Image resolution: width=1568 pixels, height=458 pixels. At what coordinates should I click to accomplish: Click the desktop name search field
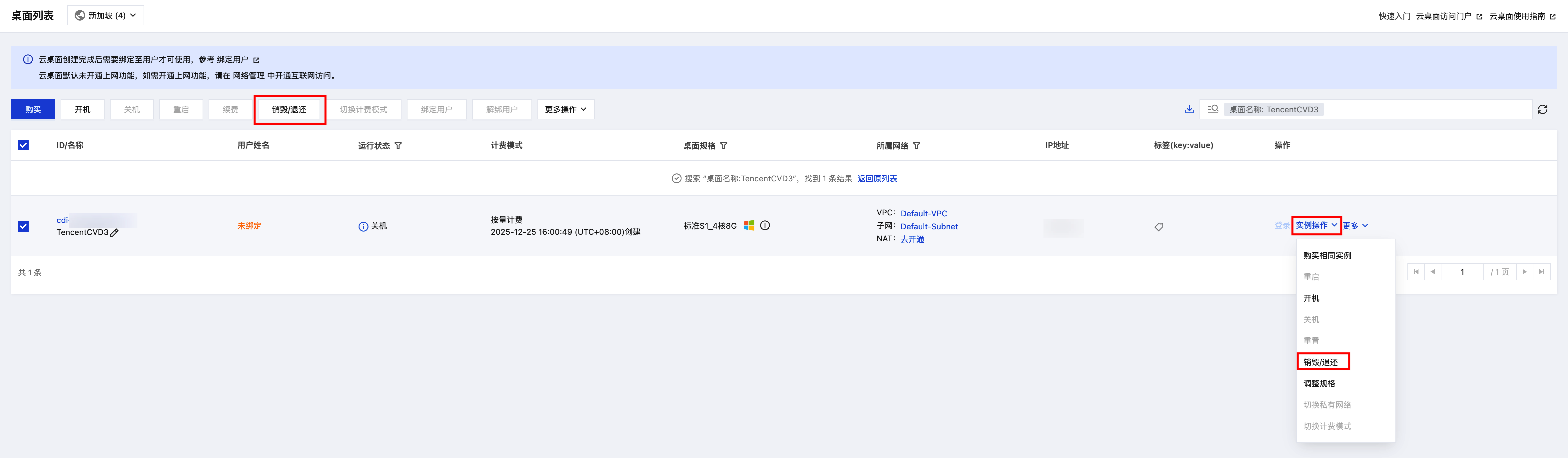1424,110
